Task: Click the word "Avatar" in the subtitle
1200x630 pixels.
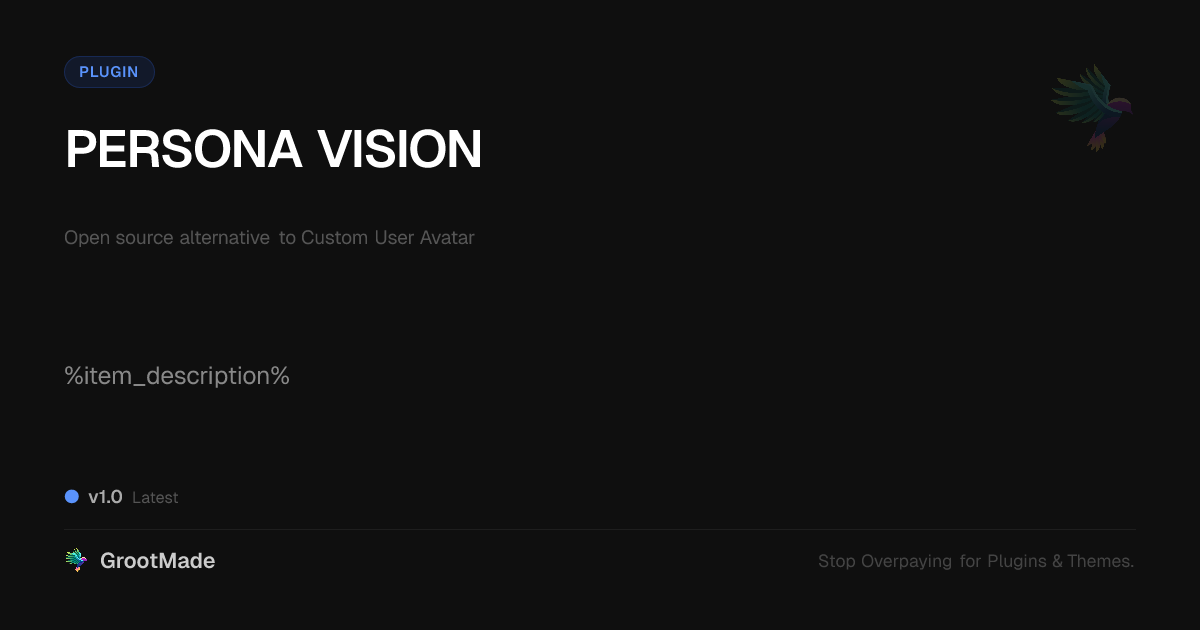Action: (447, 238)
